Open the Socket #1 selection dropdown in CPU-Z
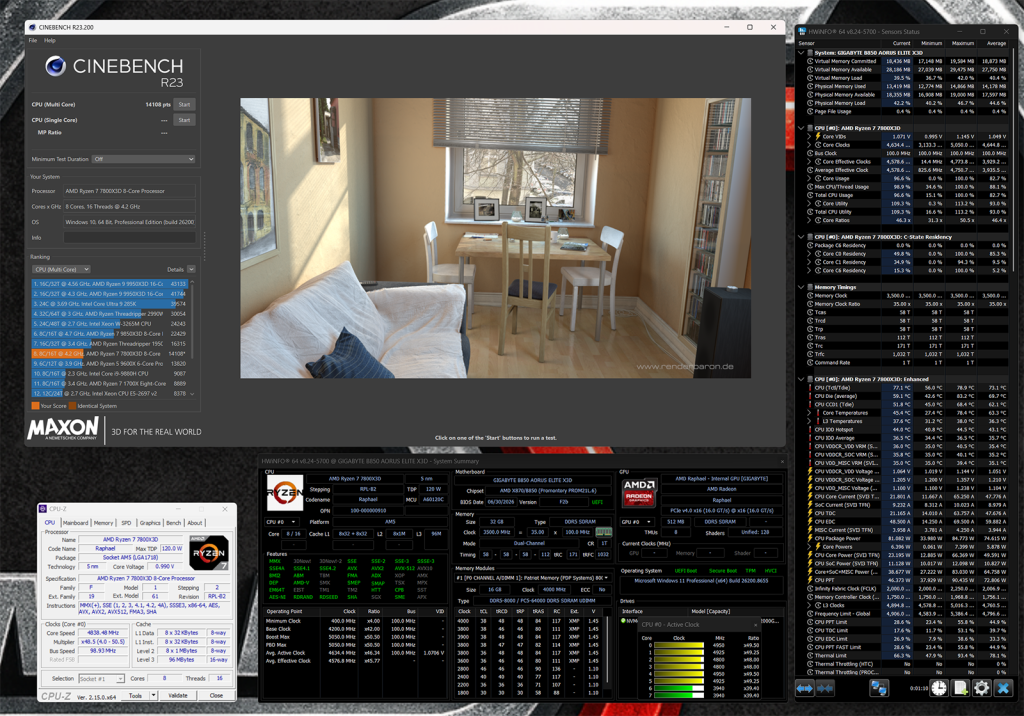The width and height of the screenshot is (1024, 716). click(101, 679)
